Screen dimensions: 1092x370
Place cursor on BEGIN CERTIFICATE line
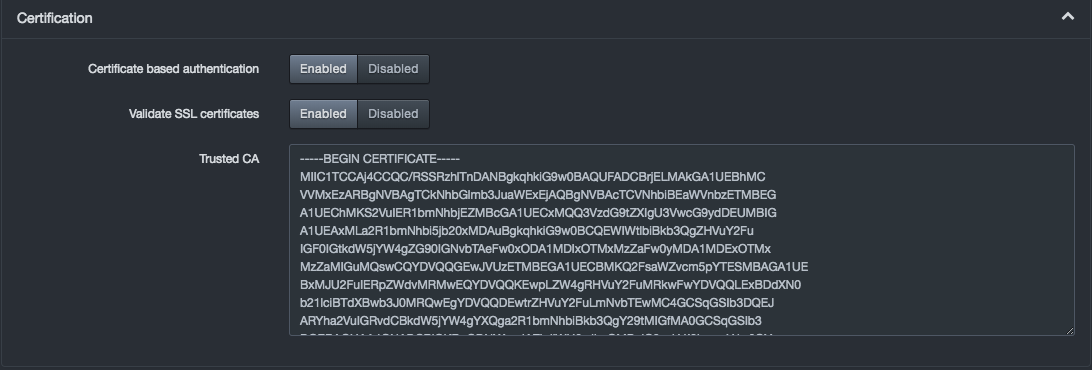(x=380, y=159)
